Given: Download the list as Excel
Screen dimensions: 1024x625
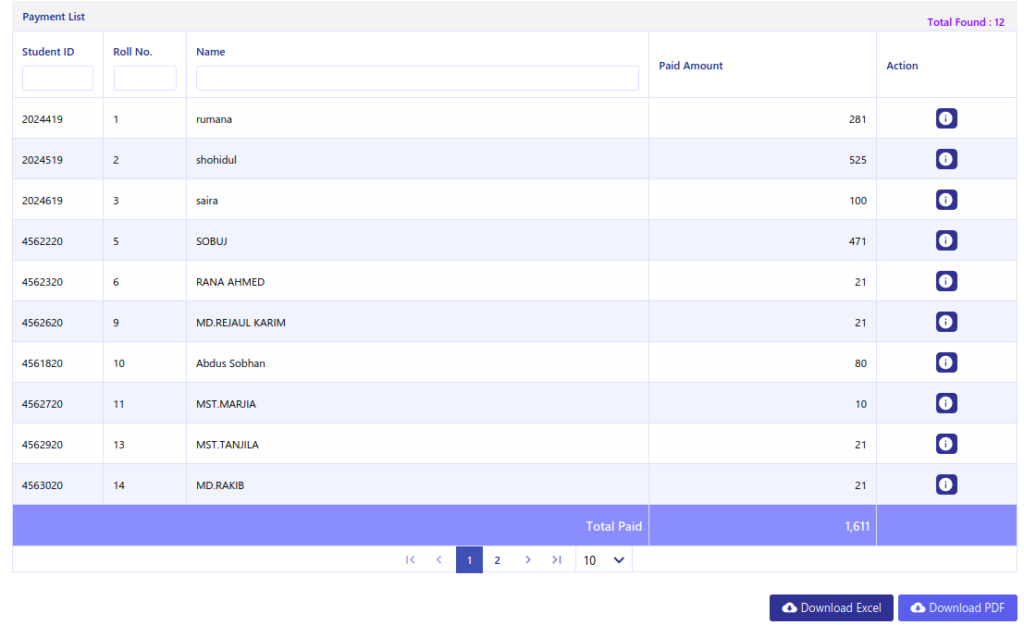Looking at the screenshot, I should [831, 607].
